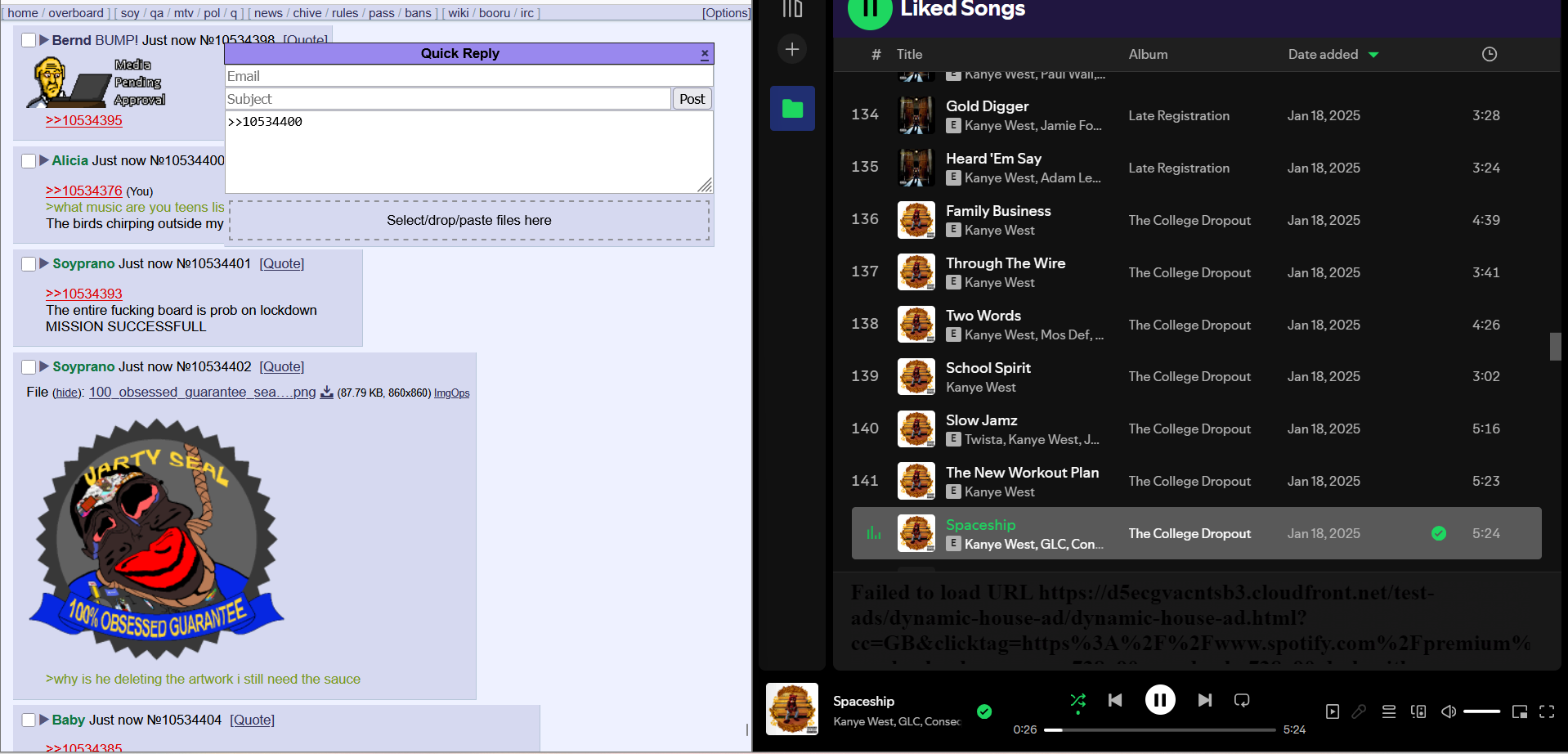Image resolution: width=1568 pixels, height=754 pixels.
Task: Expand post menu arrow on Bernd's post
Action: 44,40
